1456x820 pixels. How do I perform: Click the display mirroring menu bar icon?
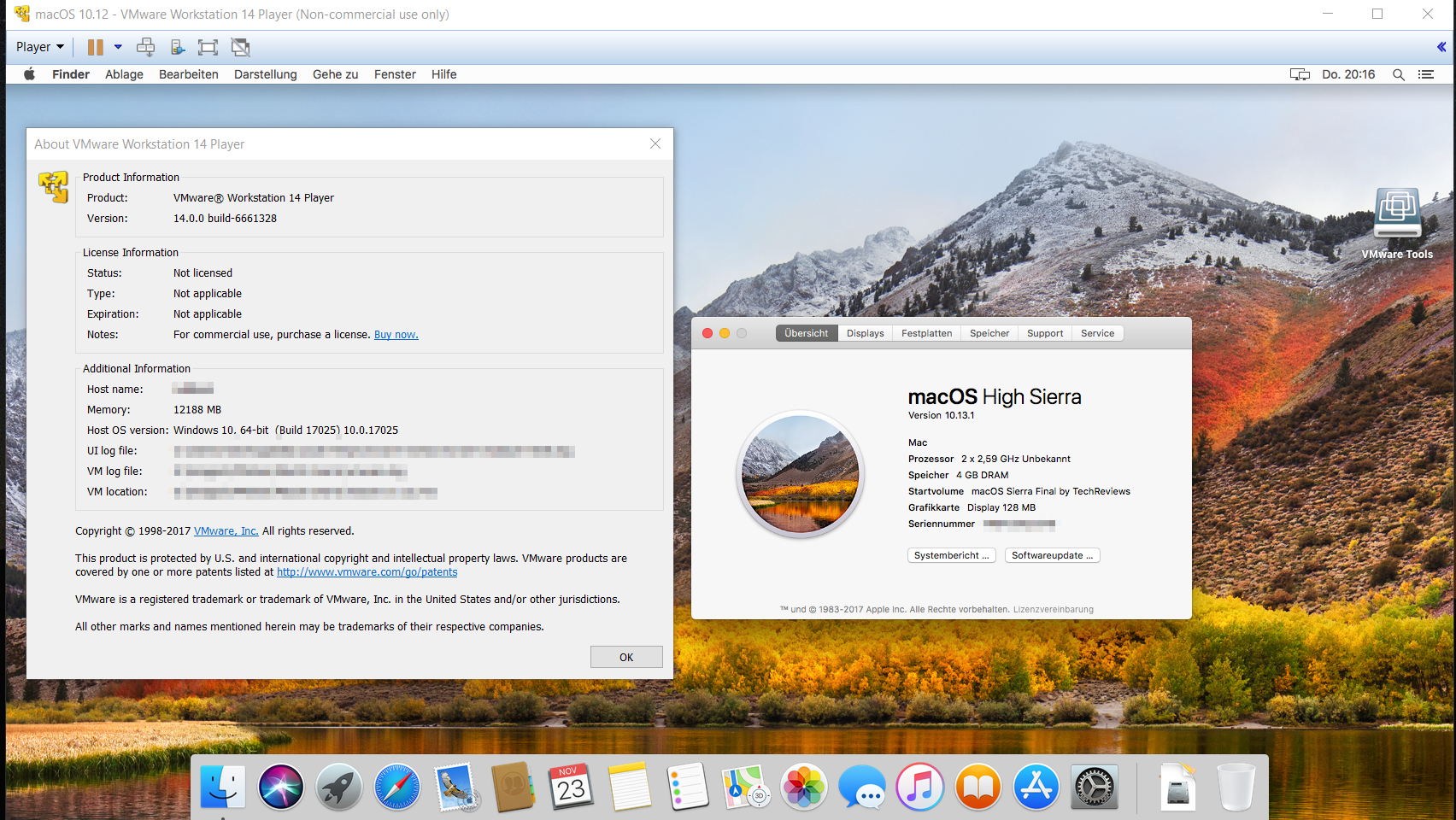[x=1300, y=74]
